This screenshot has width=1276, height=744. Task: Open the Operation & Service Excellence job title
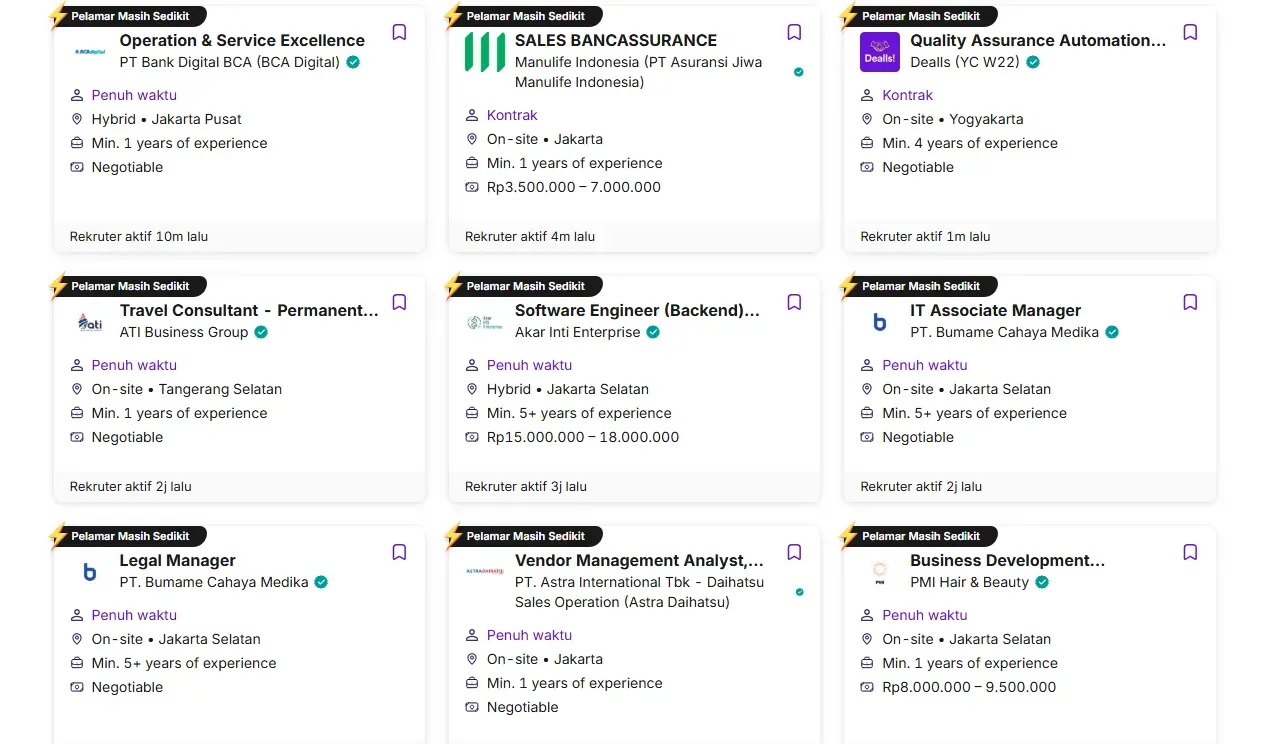point(242,40)
